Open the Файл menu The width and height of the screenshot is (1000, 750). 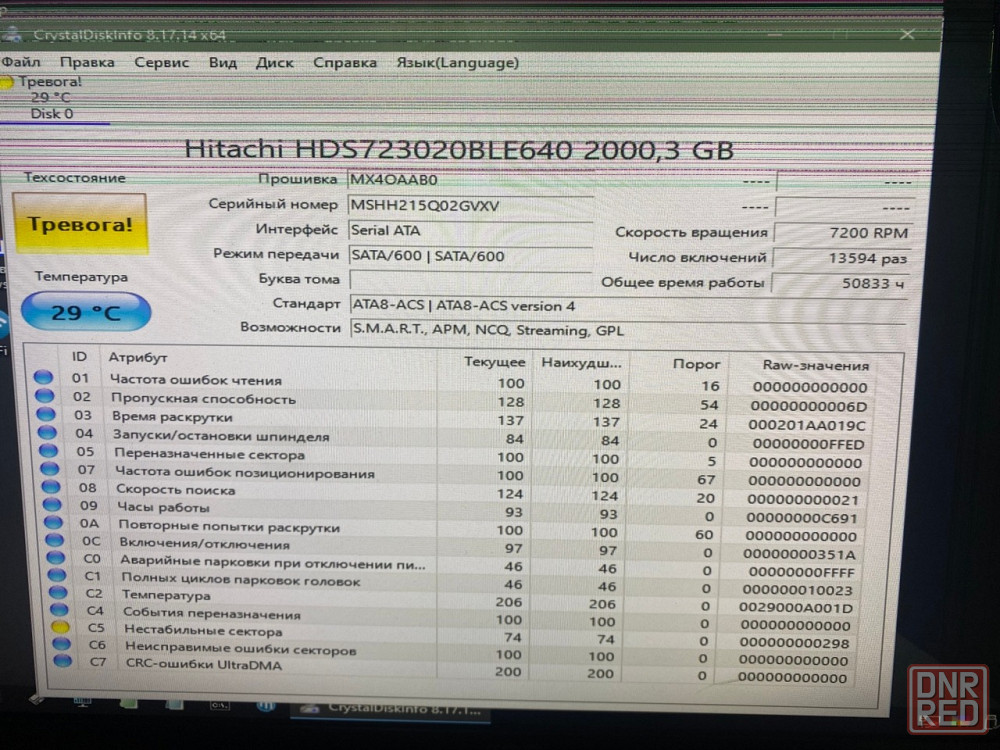point(20,62)
